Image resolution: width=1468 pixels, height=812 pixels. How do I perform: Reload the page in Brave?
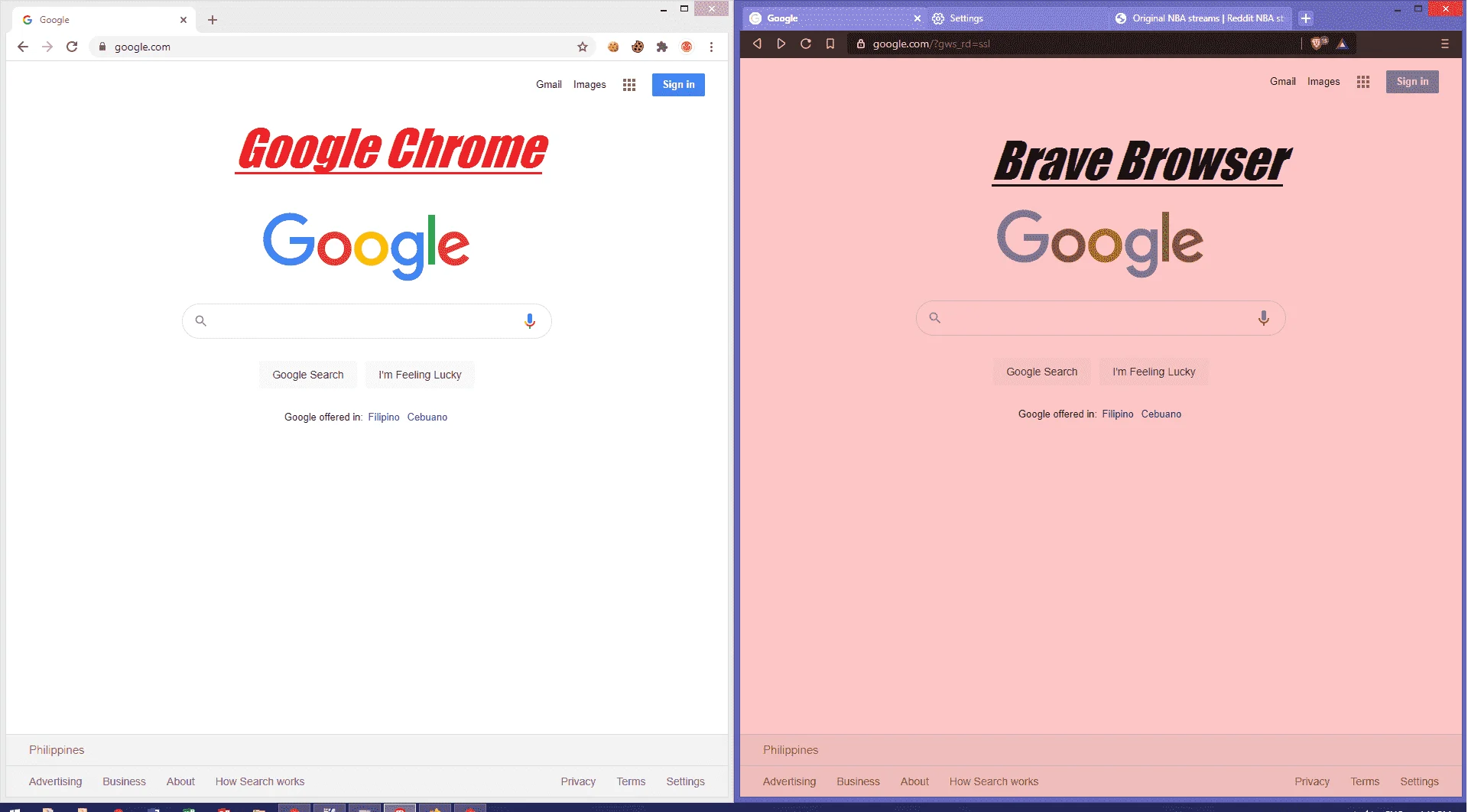[x=806, y=44]
